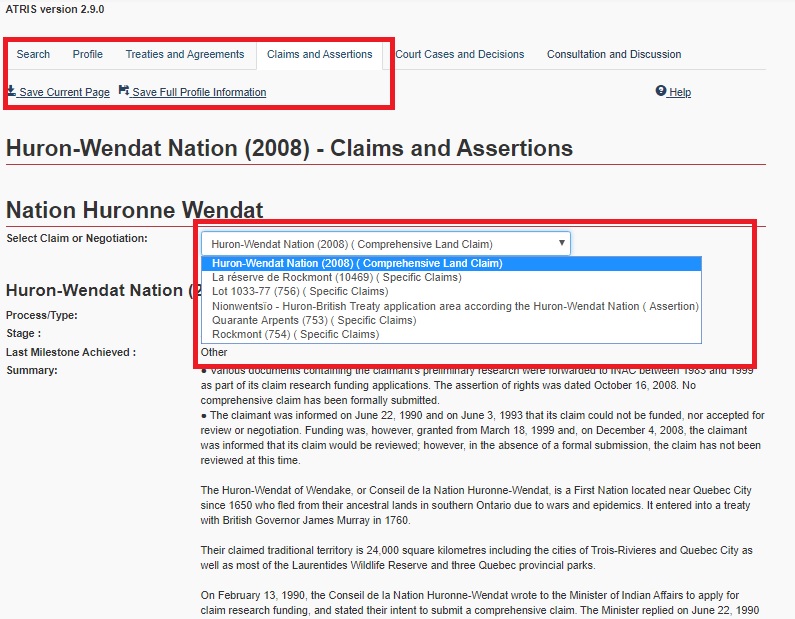The width and height of the screenshot is (795, 619).
Task: Select Rockmont (754) Specific Claims option
Action: point(296,334)
